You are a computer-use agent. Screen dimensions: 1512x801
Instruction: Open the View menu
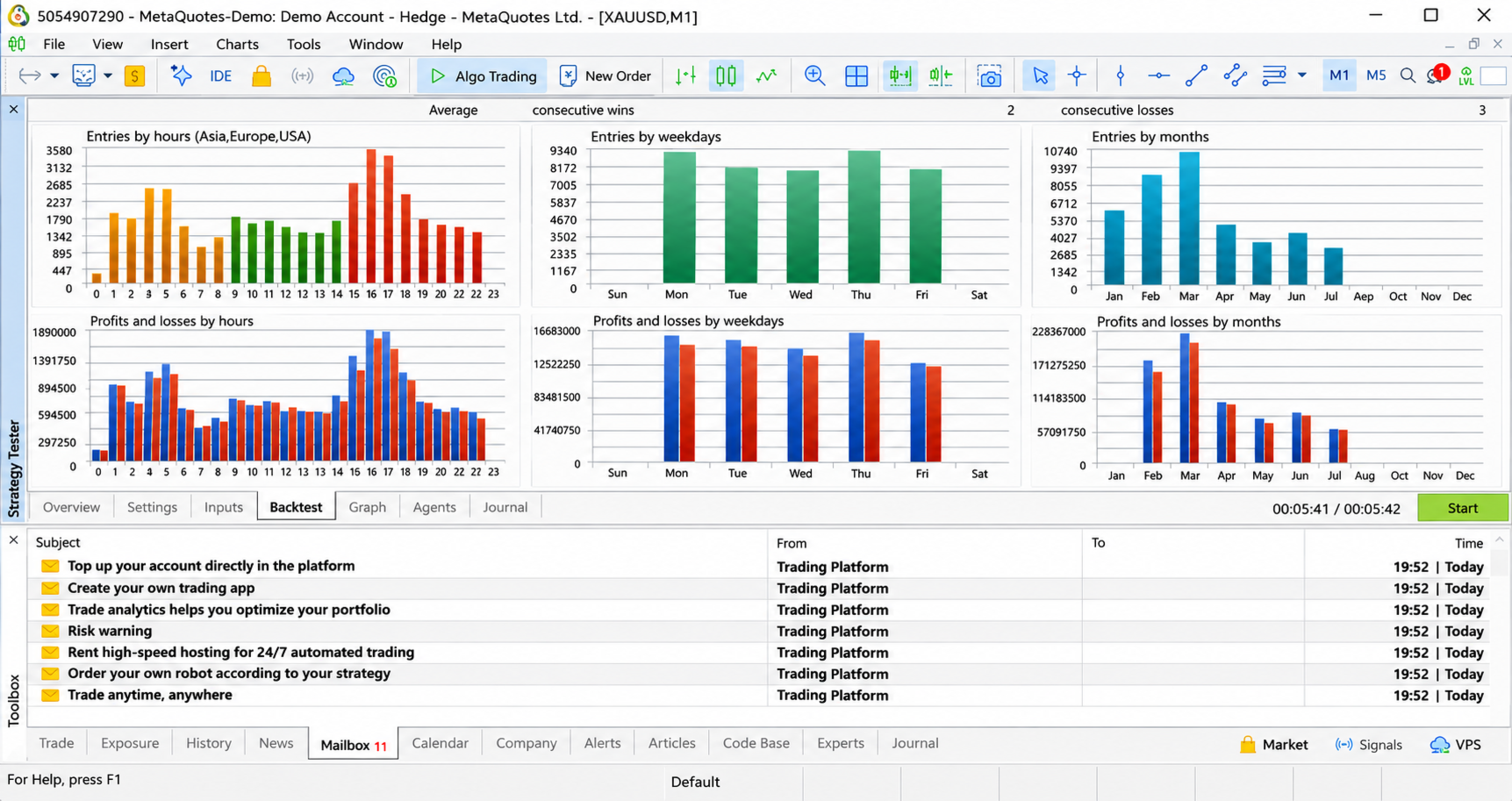point(107,44)
